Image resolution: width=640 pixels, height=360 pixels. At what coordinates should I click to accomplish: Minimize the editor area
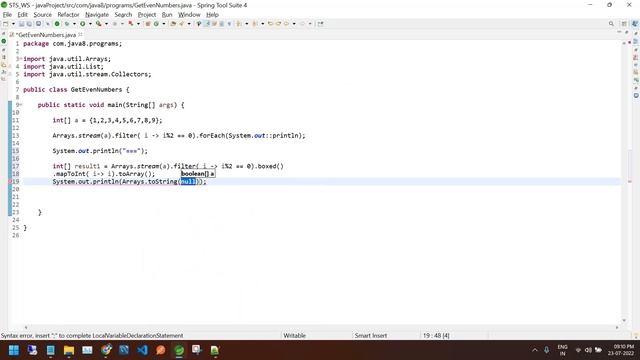[x=619, y=32]
